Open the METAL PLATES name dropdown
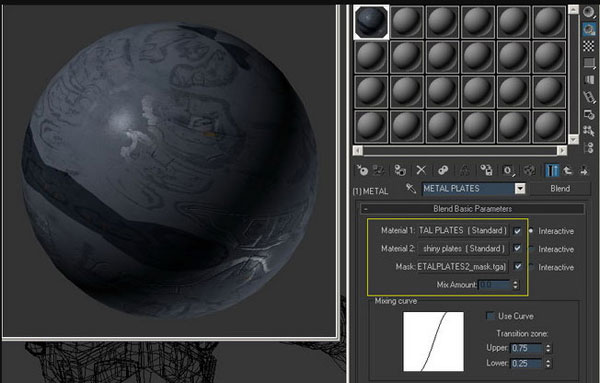 click(x=520, y=189)
